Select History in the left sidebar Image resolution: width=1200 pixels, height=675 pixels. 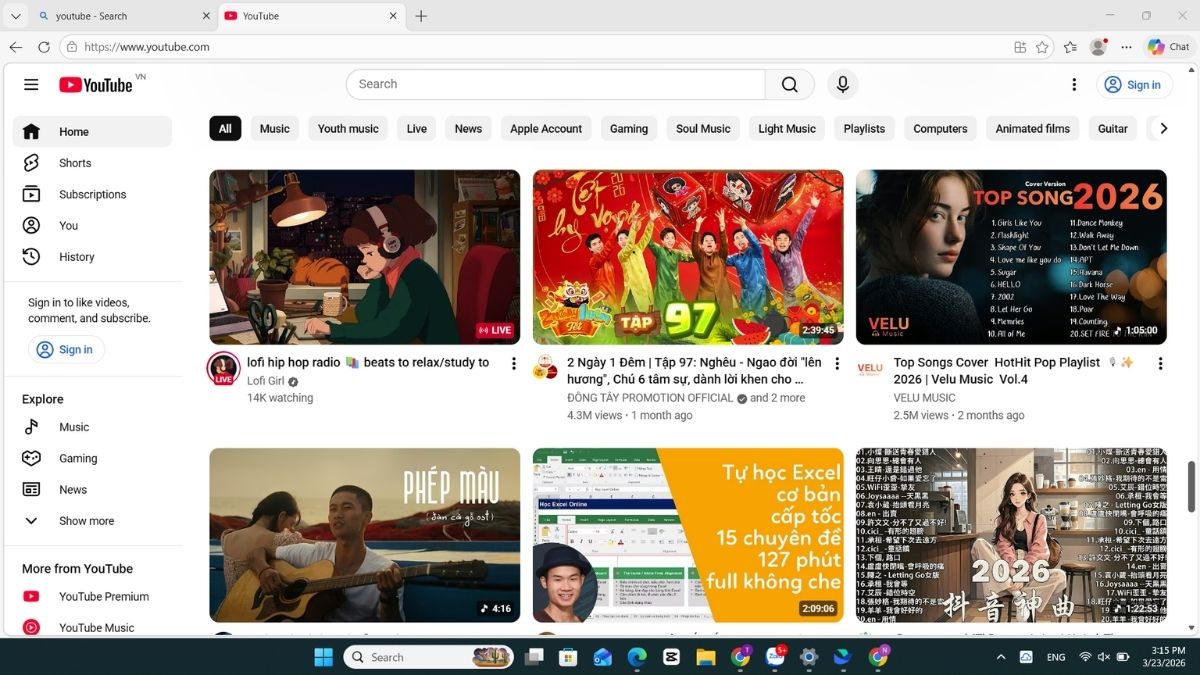[x=75, y=256]
